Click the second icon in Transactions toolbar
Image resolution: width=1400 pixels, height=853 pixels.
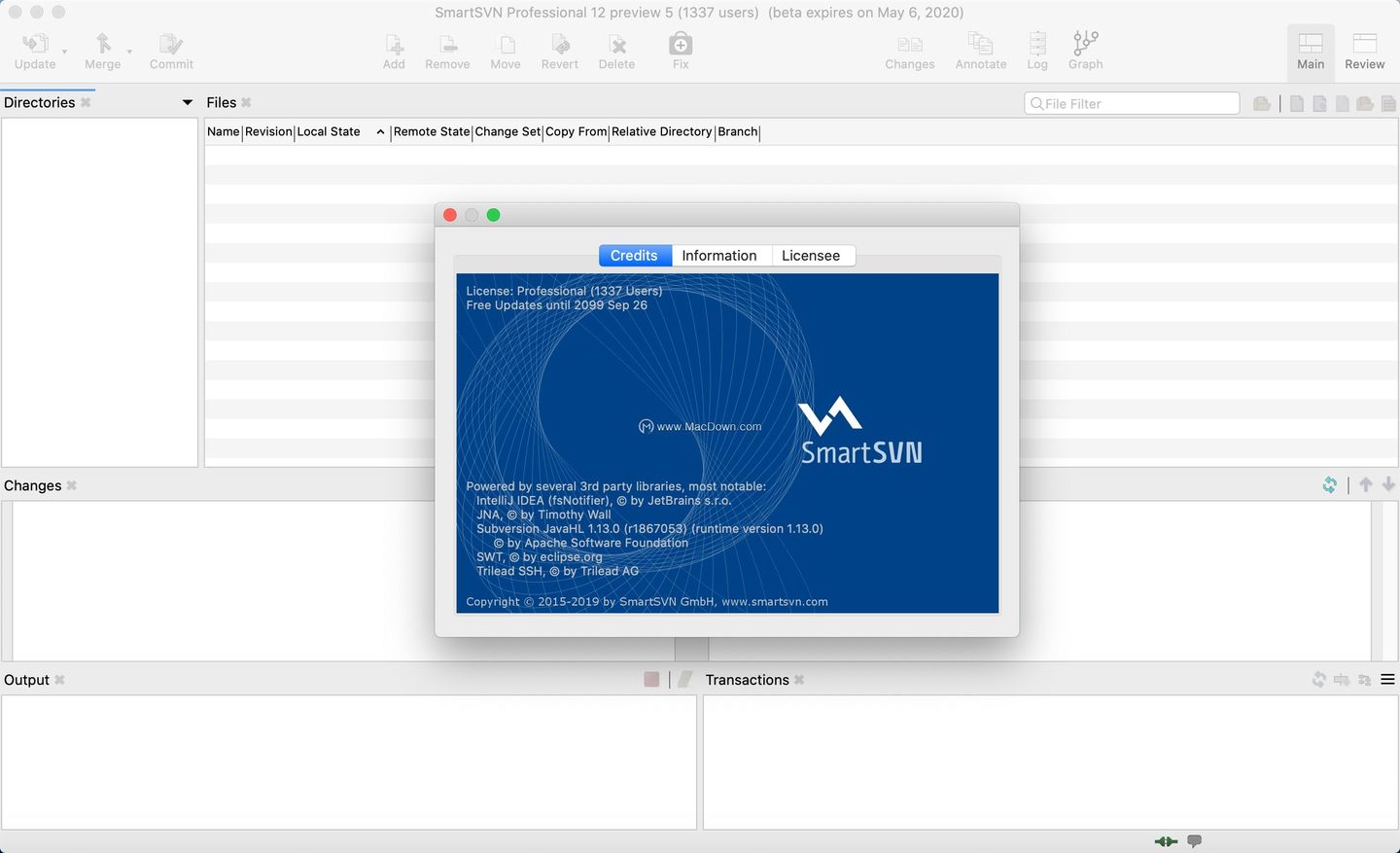(x=1342, y=680)
